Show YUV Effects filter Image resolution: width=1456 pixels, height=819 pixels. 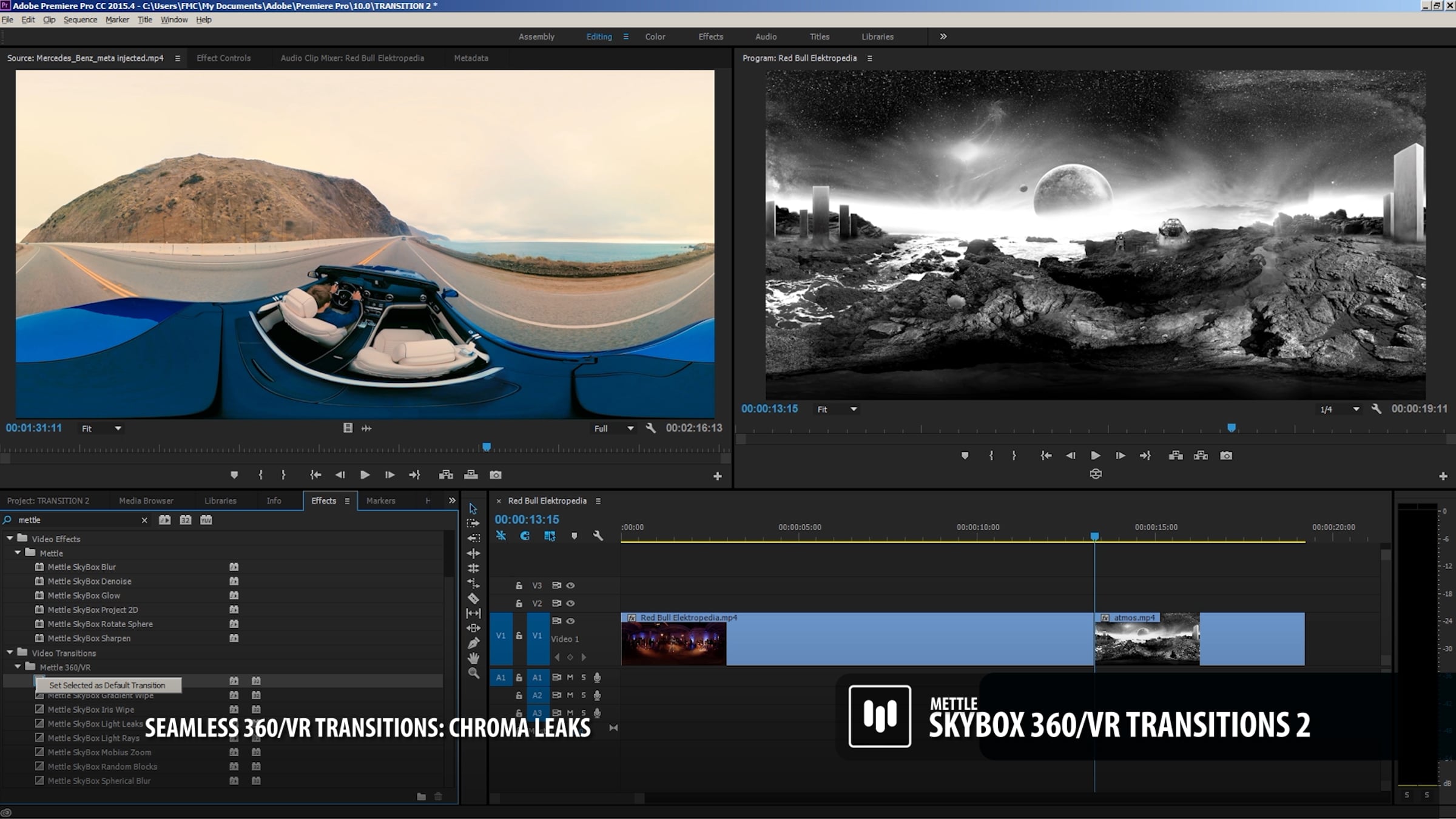(206, 520)
